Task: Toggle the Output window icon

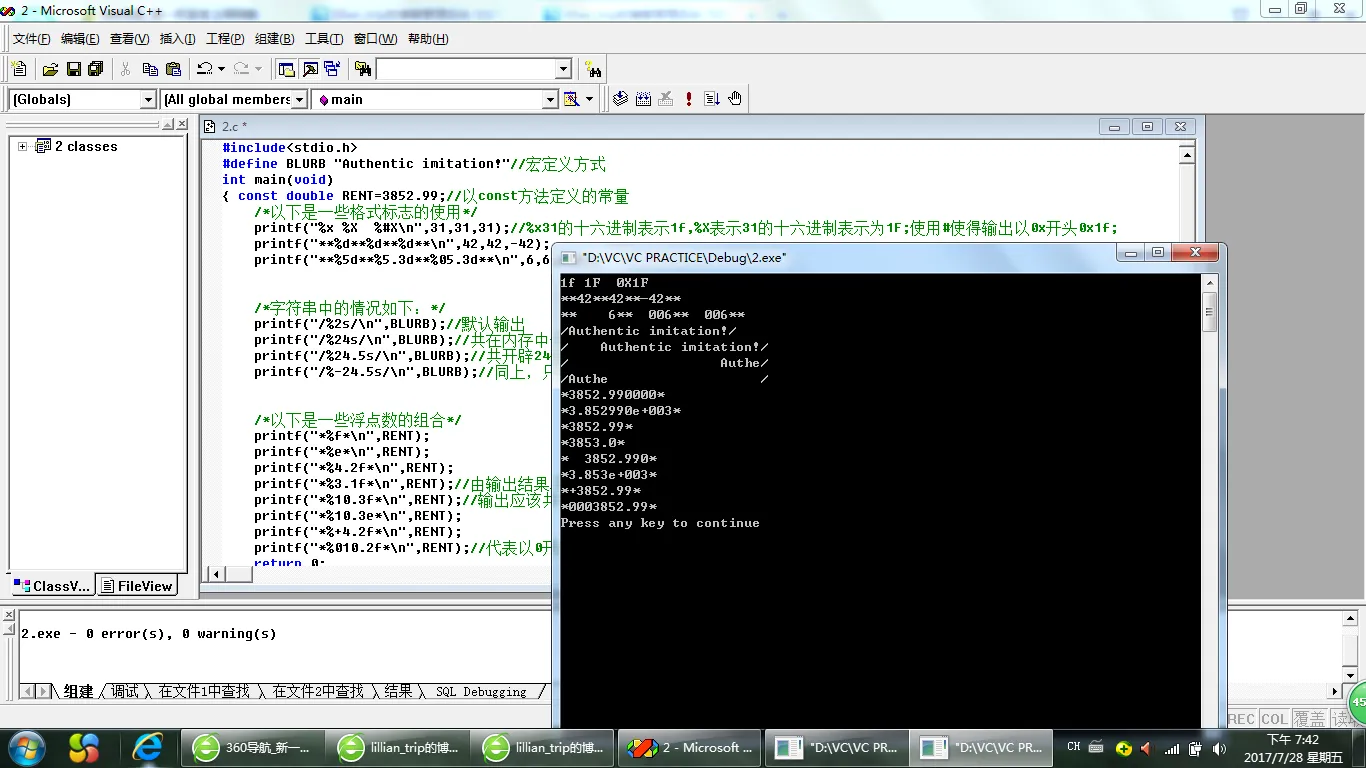Action: (x=310, y=69)
